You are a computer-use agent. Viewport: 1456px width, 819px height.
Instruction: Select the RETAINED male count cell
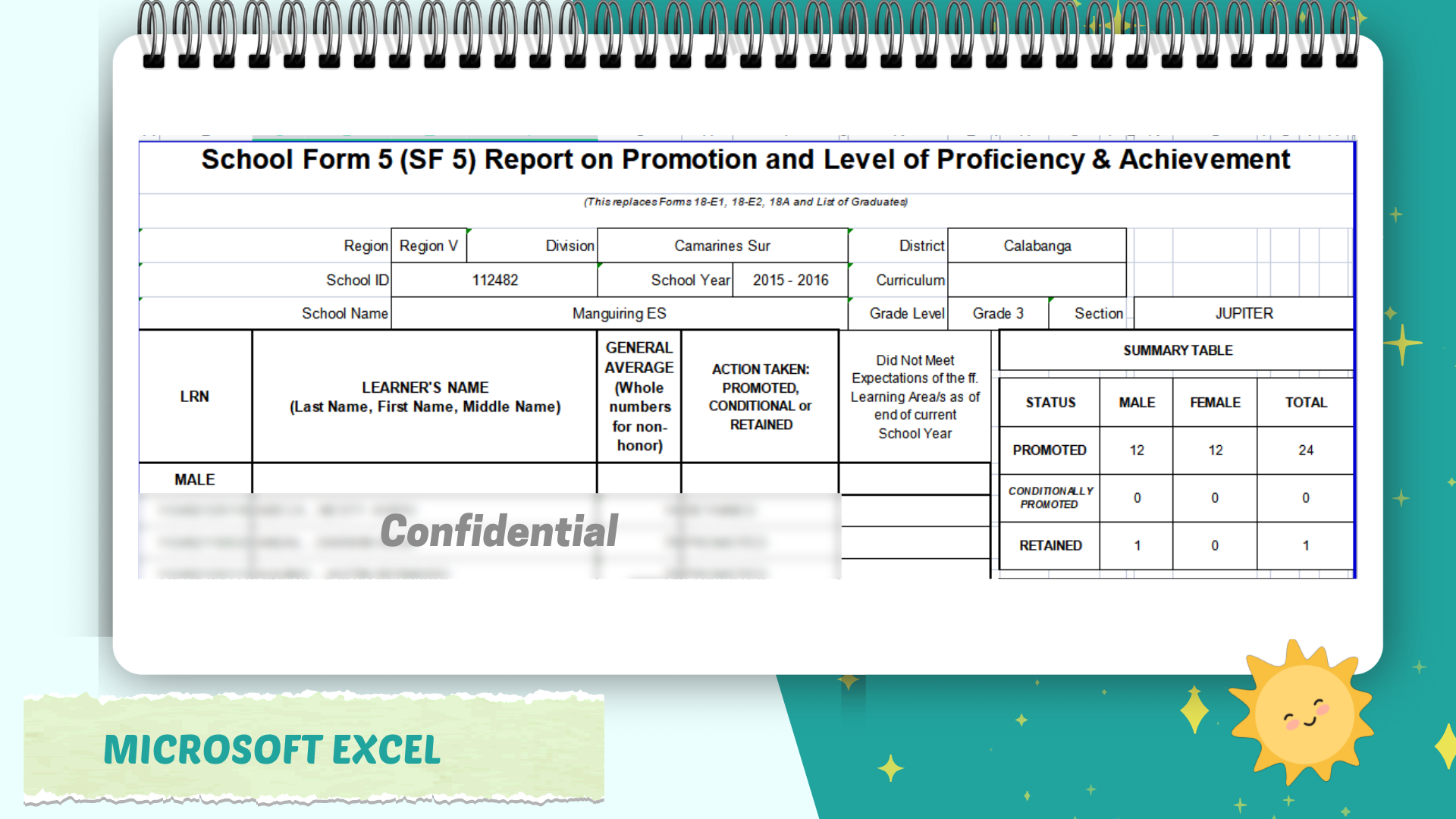pos(1136,545)
